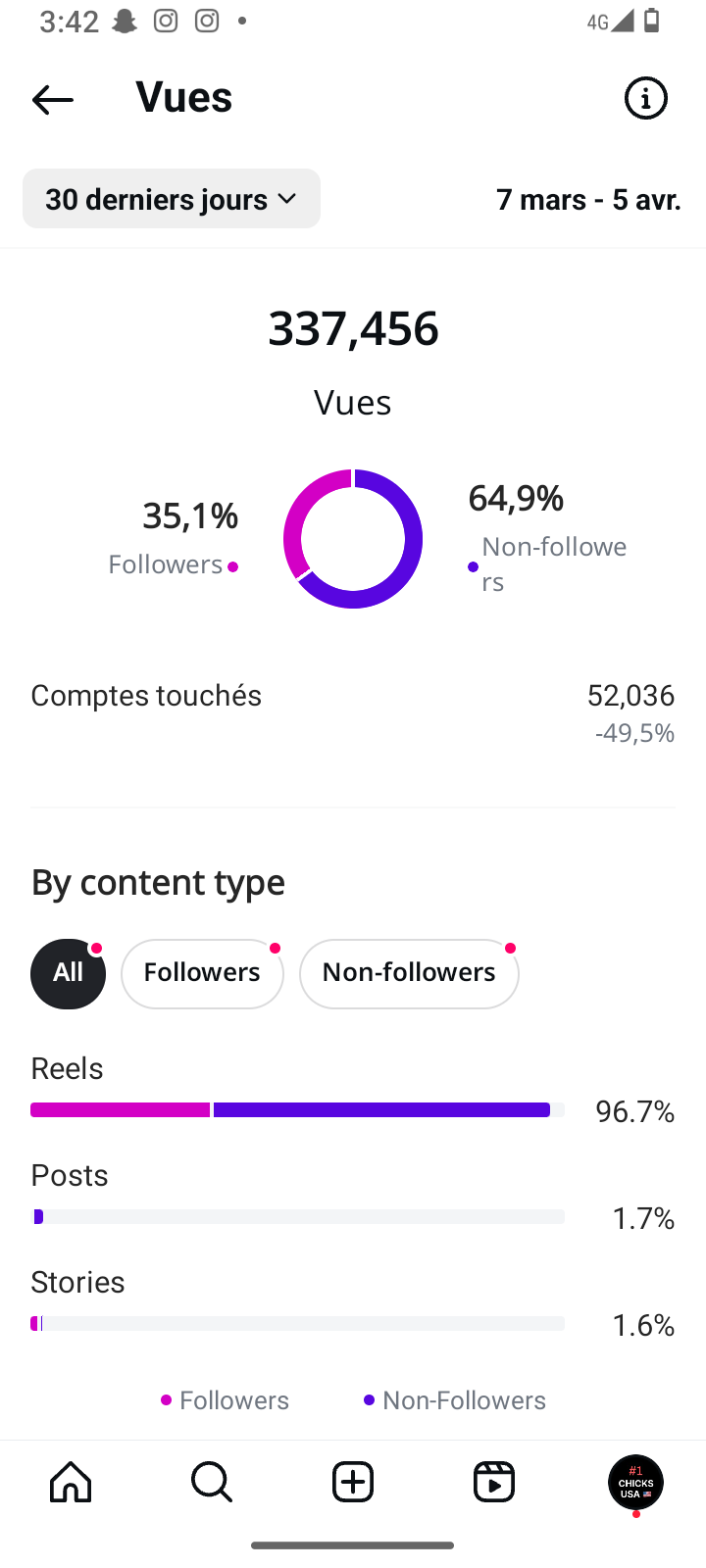Select the Followers filter chip
This screenshot has width=706, height=1568.
202,973
